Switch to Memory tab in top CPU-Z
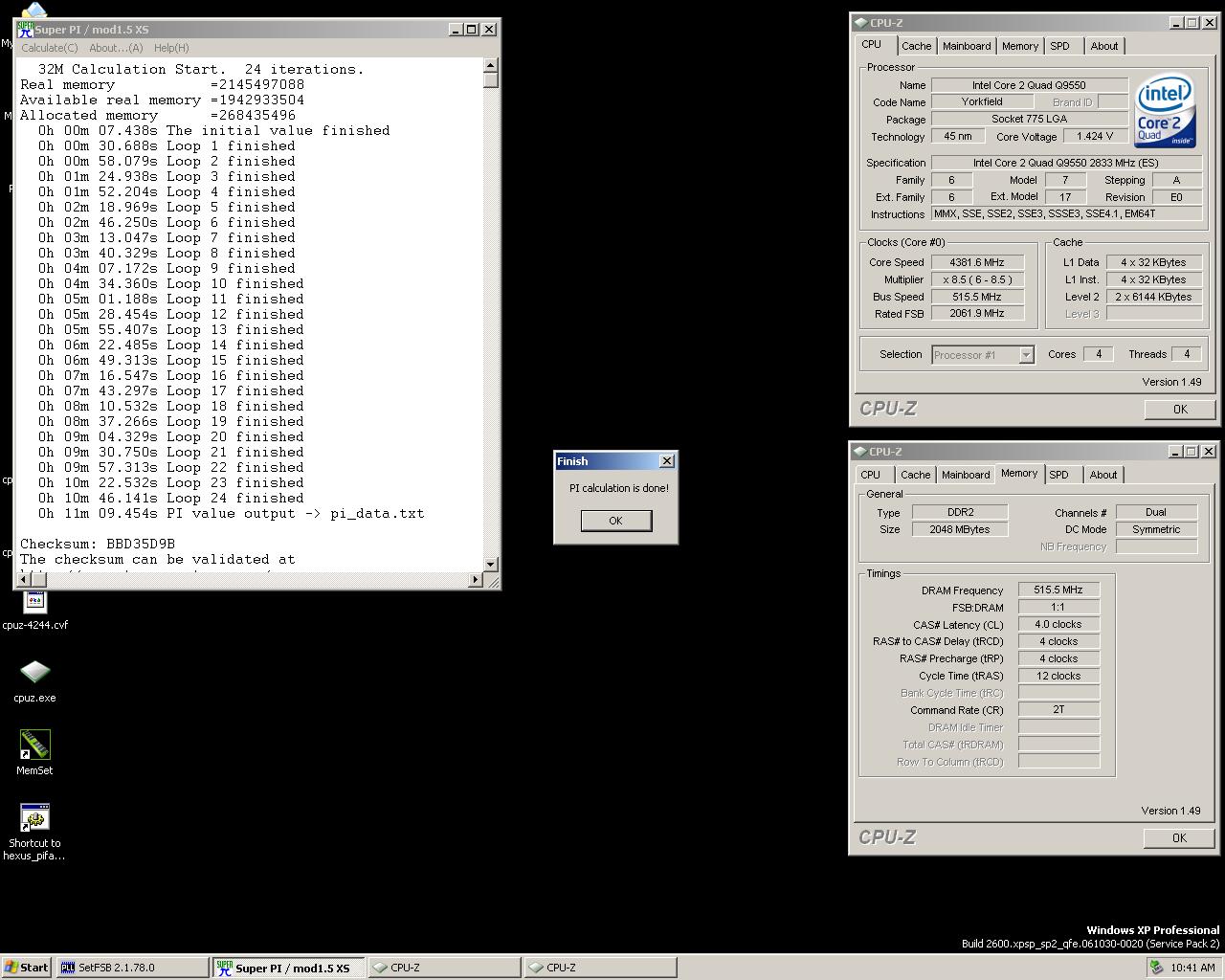1225x980 pixels. pyautogui.click(x=1020, y=46)
